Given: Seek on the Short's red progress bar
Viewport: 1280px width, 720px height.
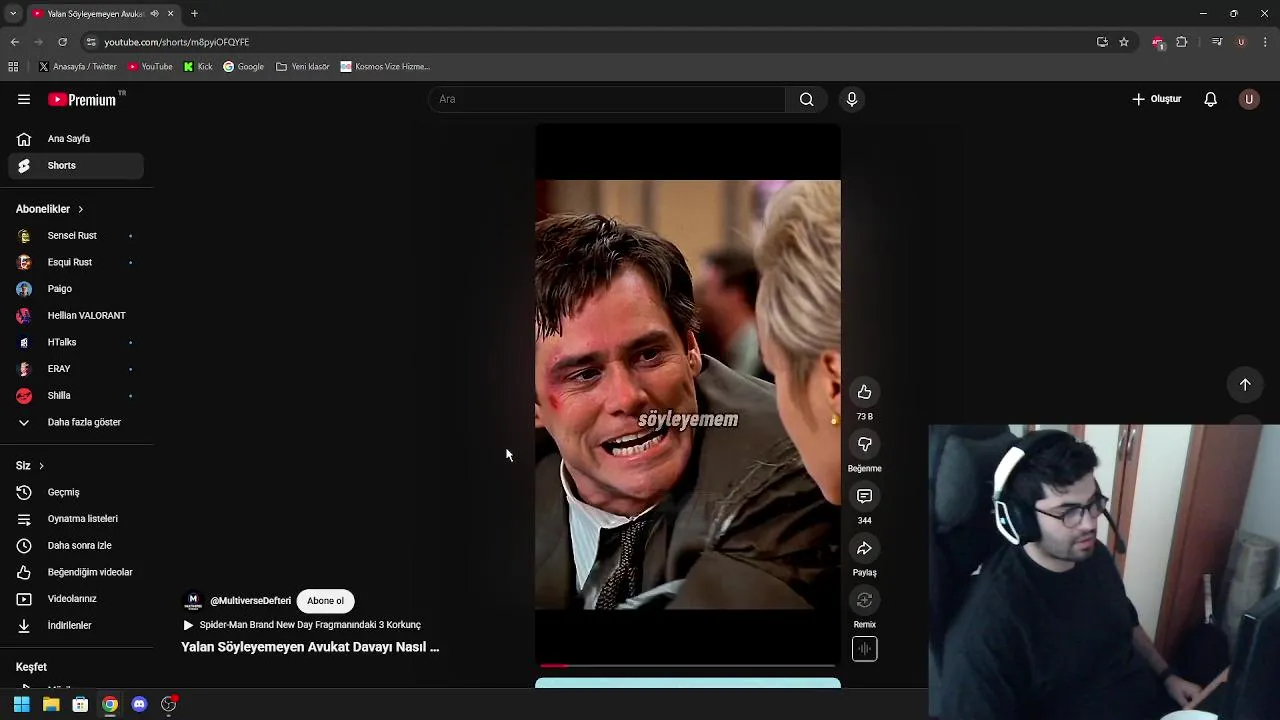Looking at the screenshot, I should tap(688, 665).
